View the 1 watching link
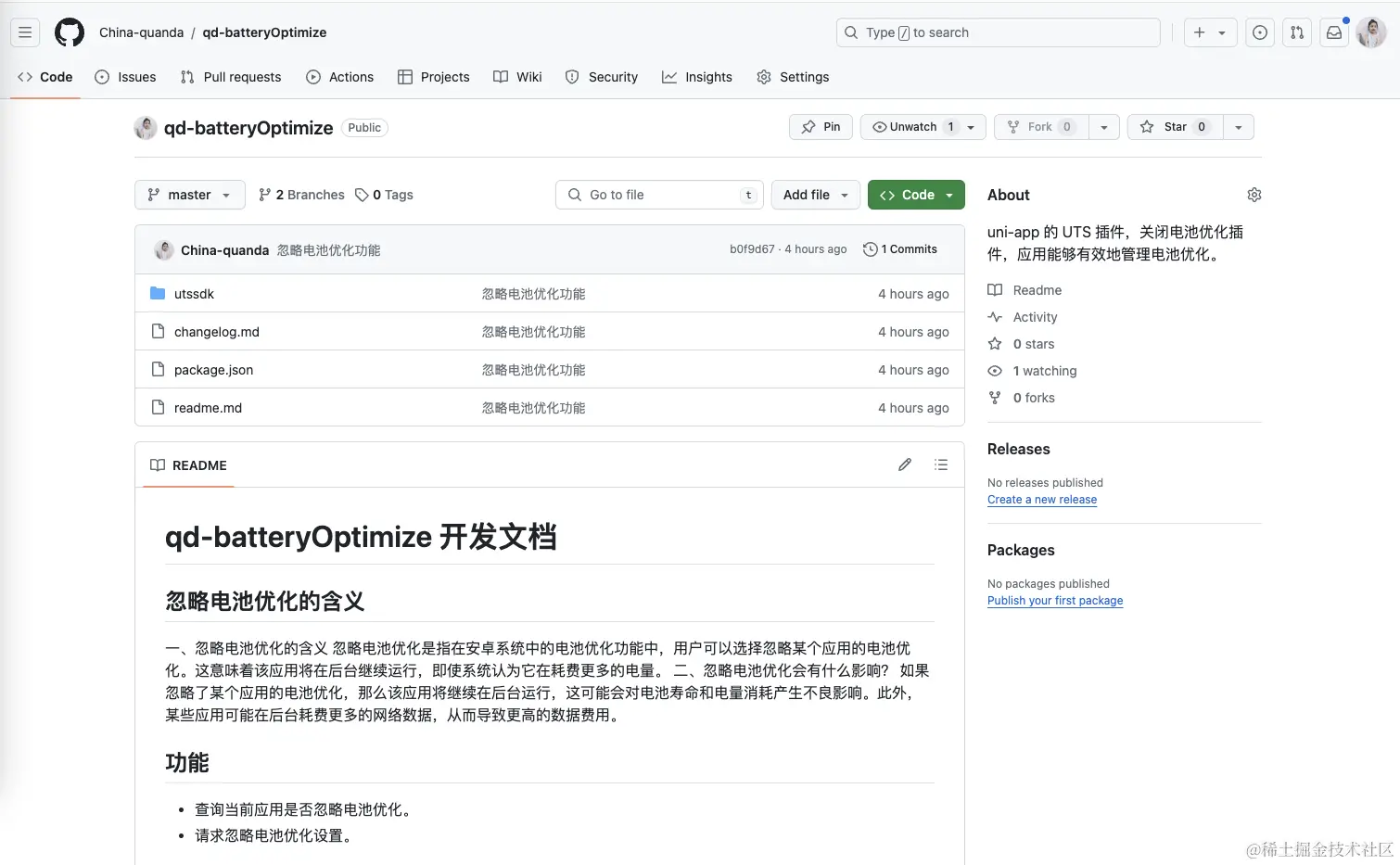The width and height of the screenshot is (1400, 865). pyautogui.click(x=1032, y=371)
